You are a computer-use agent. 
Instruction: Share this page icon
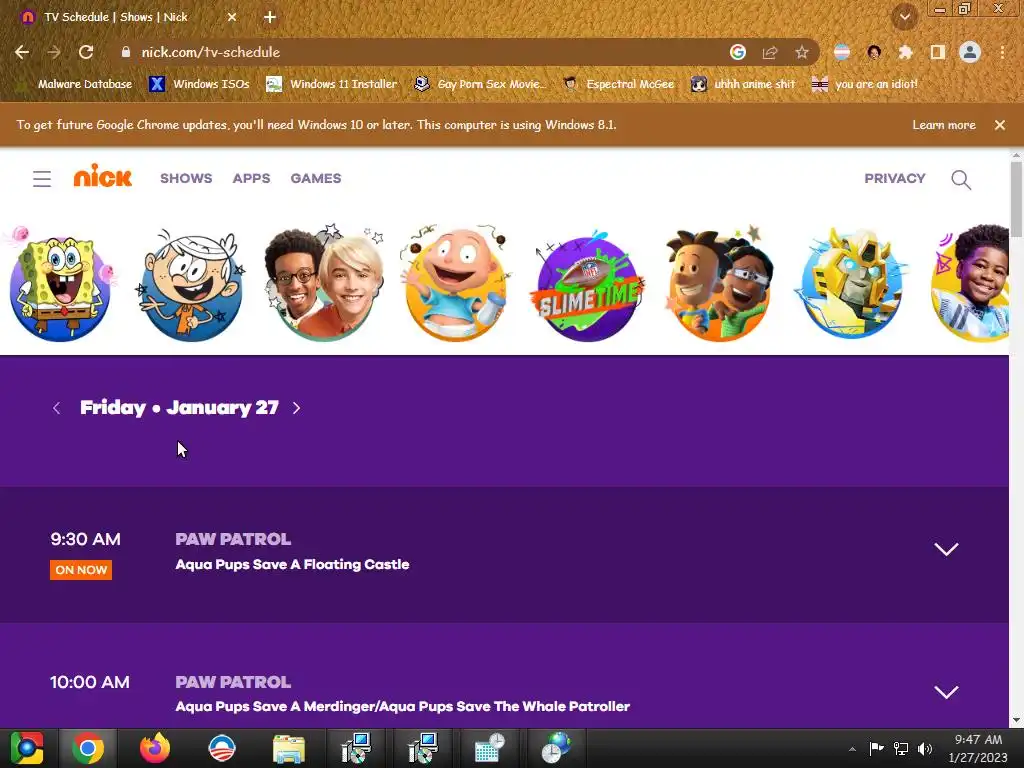[x=770, y=52]
